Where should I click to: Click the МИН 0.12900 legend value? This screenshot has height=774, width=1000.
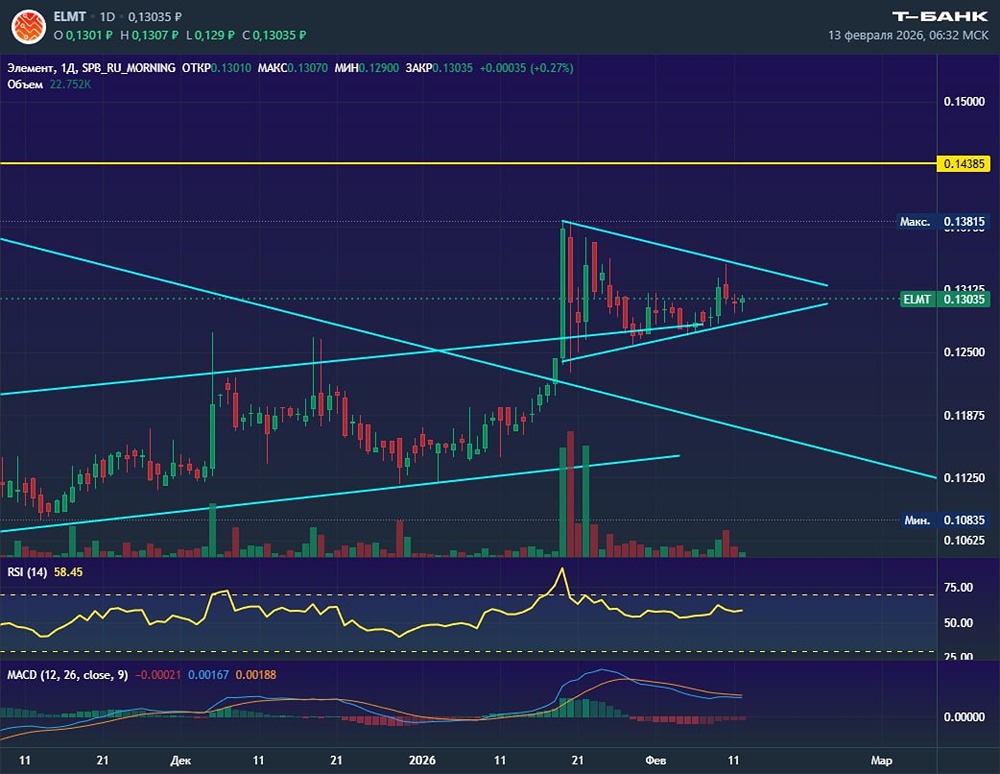tap(367, 68)
